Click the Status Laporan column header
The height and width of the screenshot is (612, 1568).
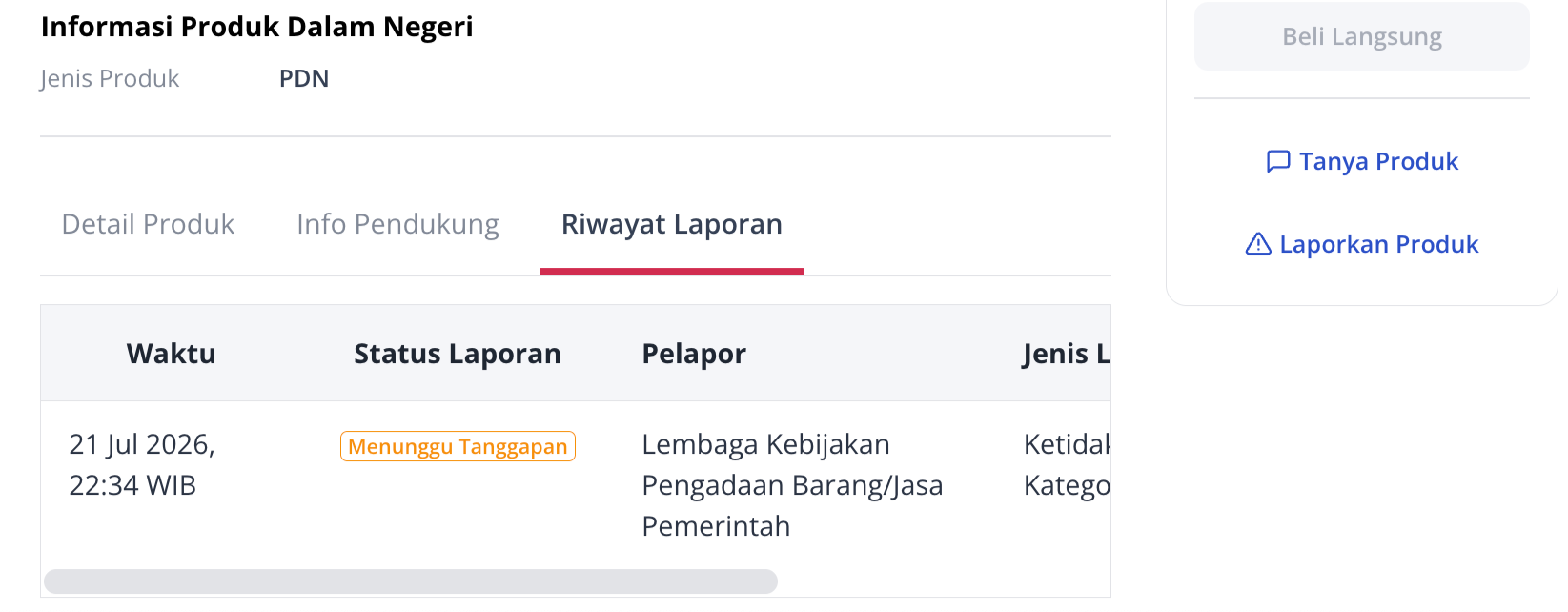coord(458,354)
